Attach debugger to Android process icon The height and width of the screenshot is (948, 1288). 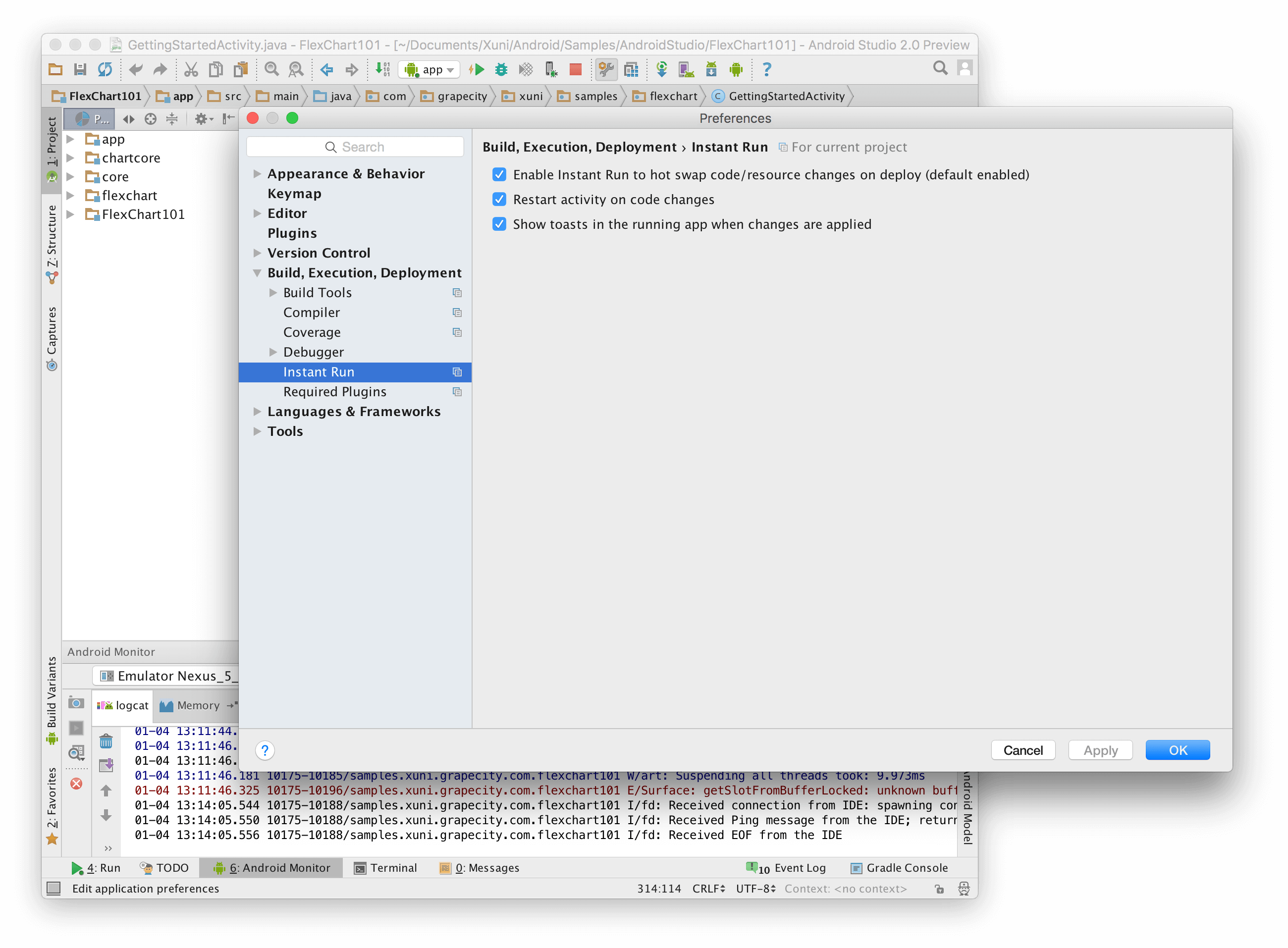pyautogui.click(x=551, y=69)
